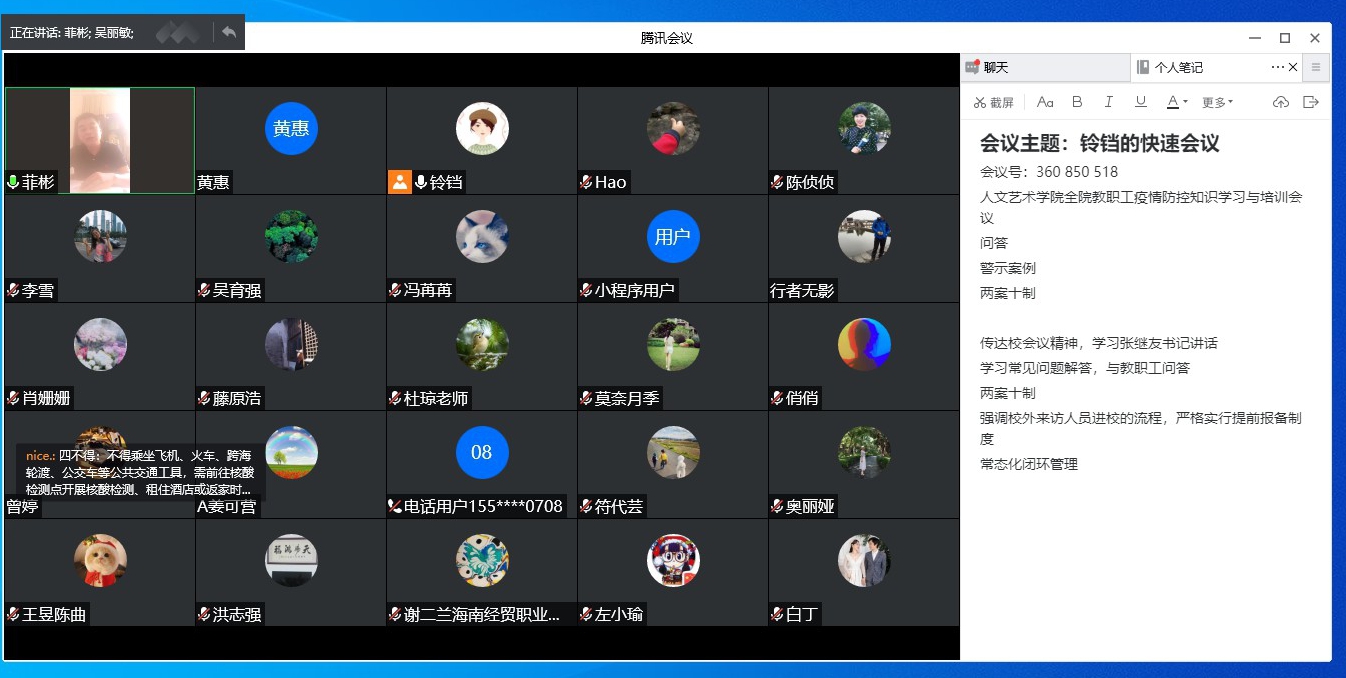Open the three-dot menu on 个人笔记 tab
1346x678 pixels.
pyautogui.click(x=1277, y=67)
